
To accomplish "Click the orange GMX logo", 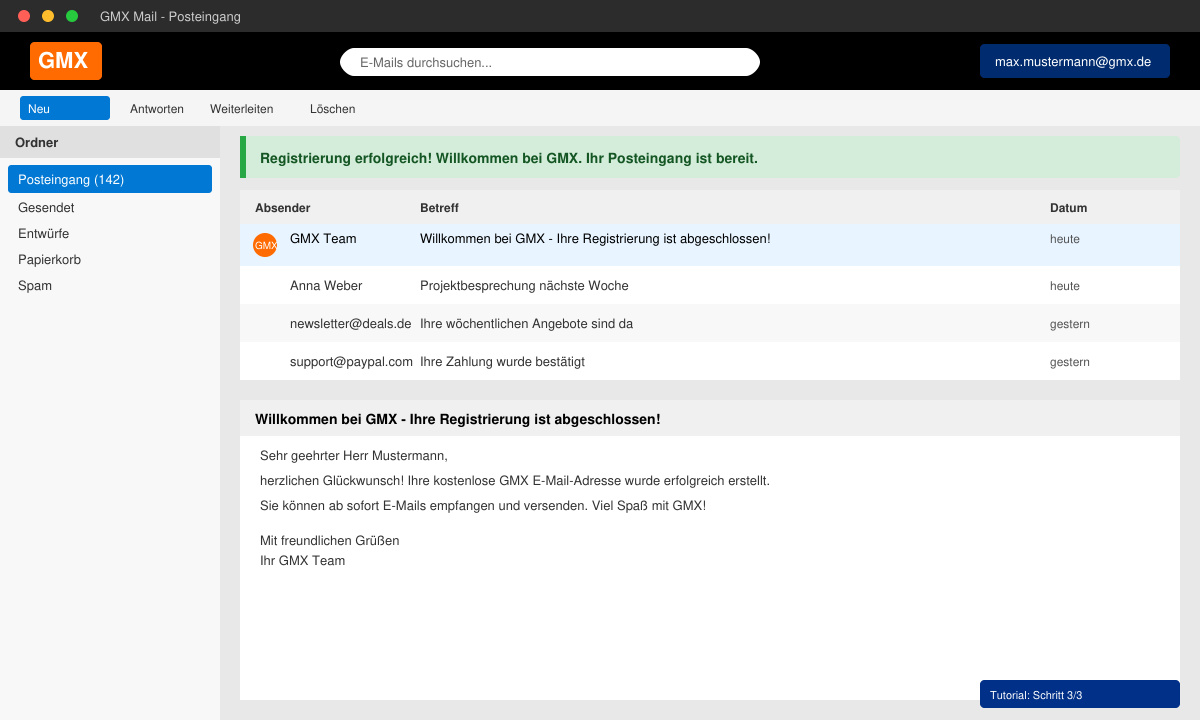I will pyautogui.click(x=66, y=61).
